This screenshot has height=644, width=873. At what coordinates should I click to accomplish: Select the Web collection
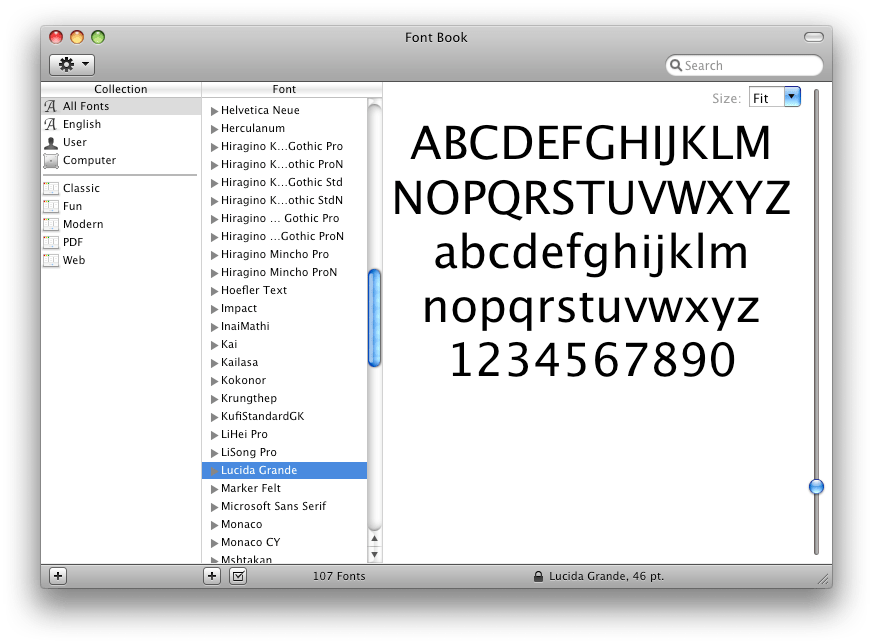(x=74, y=260)
